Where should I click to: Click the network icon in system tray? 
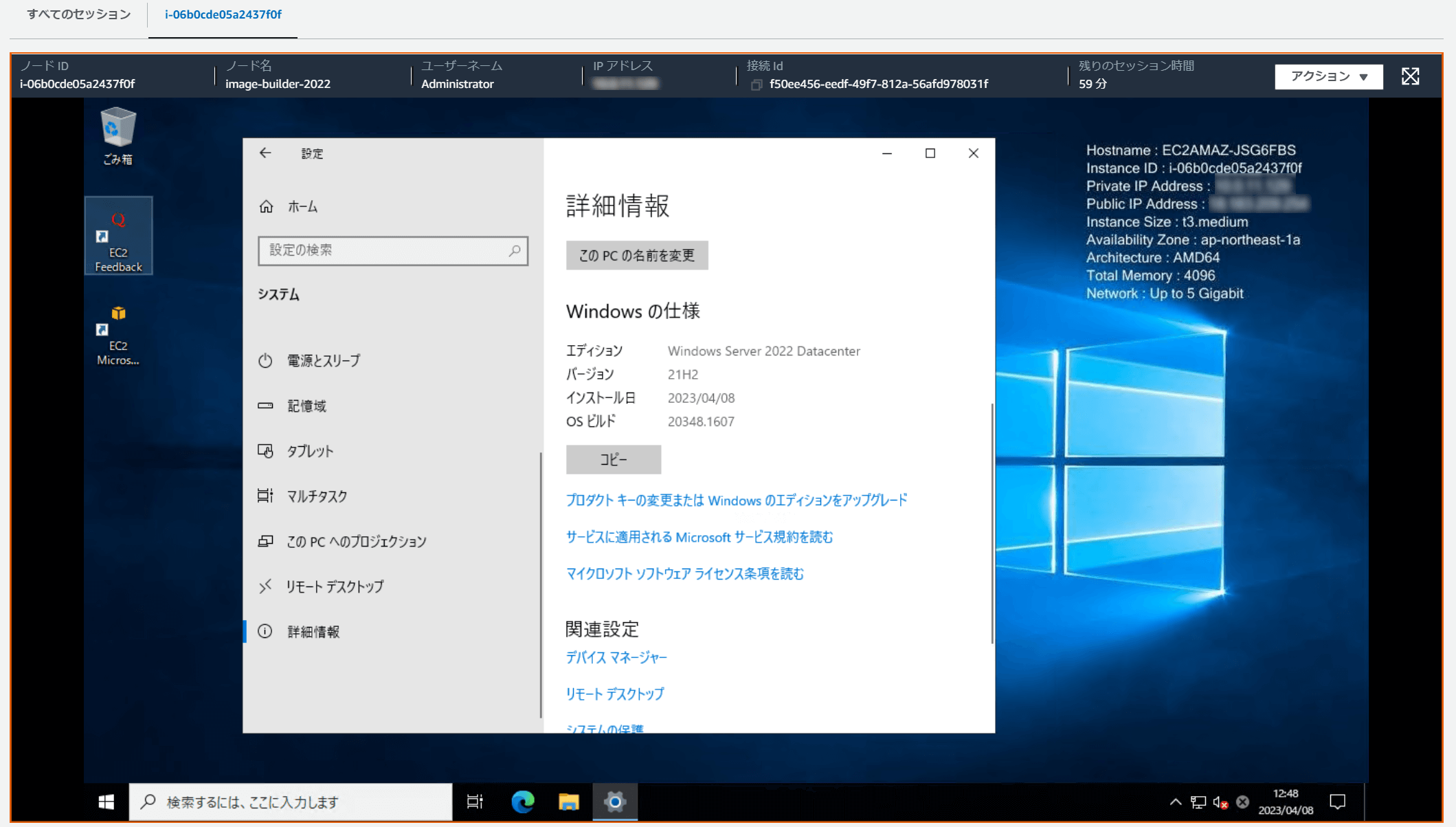click(x=1198, y=802)
